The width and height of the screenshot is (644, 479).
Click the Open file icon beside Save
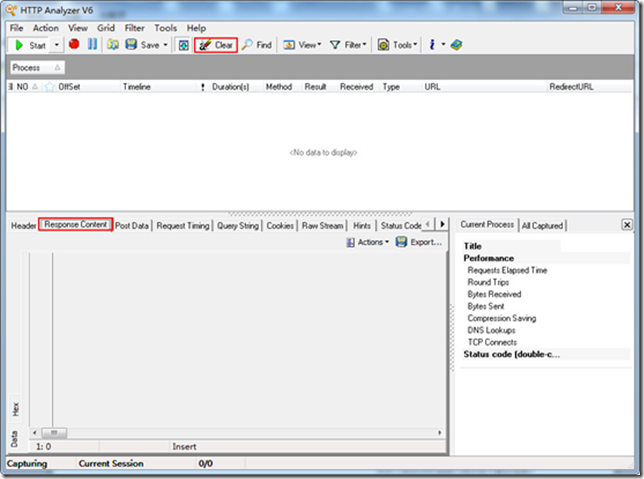click(113, 45)
